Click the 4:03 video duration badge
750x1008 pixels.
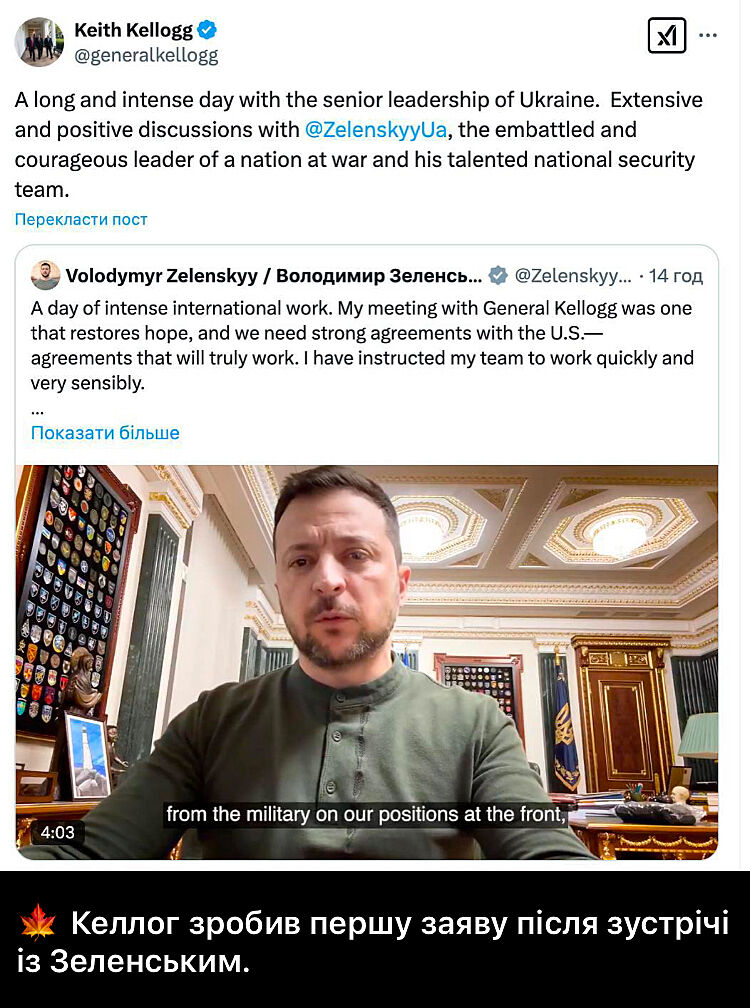(57, 832)
